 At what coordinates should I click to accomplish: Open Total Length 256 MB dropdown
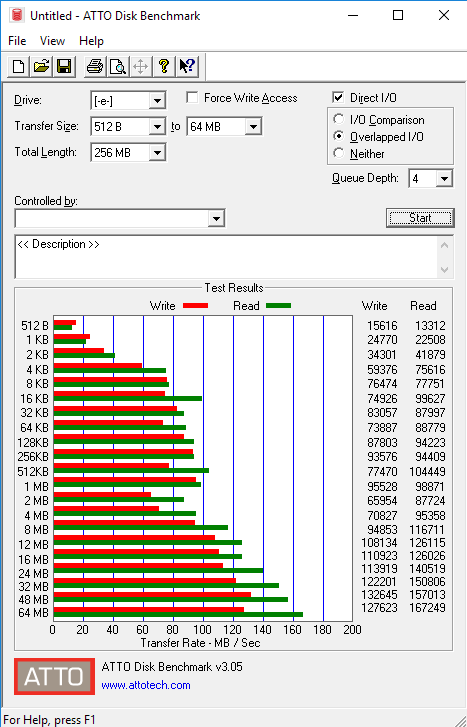click(157, 153)
